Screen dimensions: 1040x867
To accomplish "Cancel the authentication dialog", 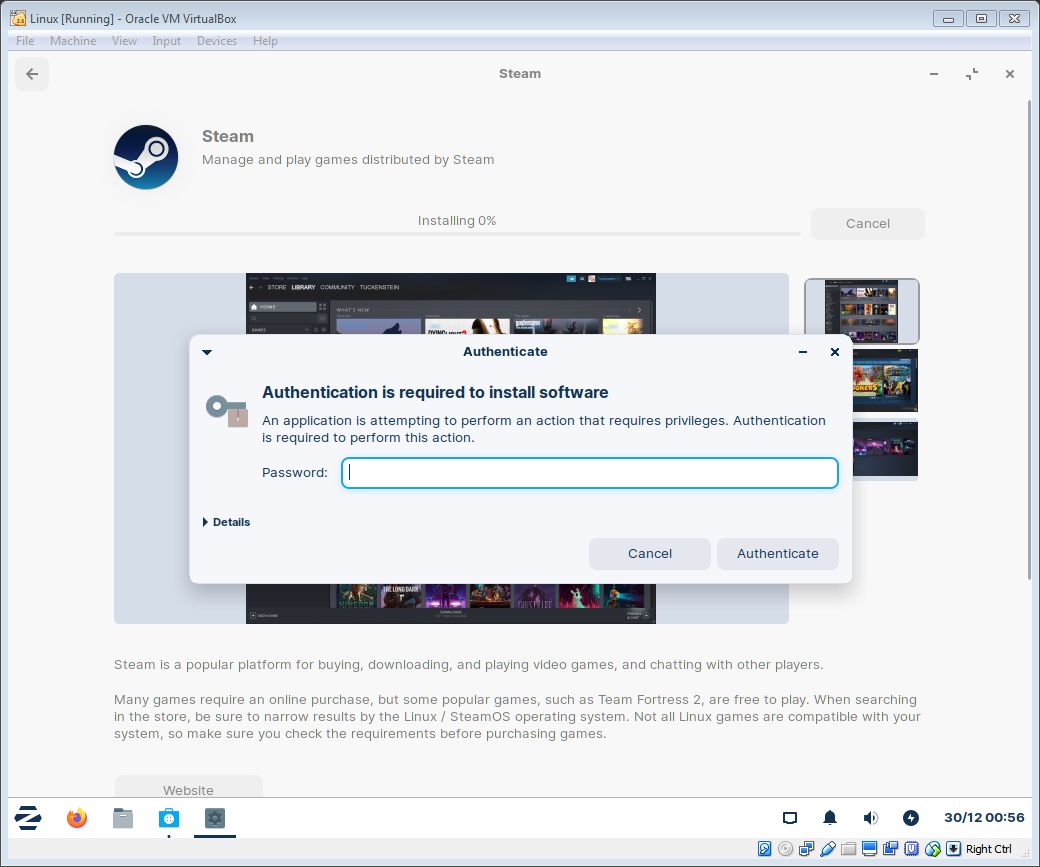I will [x=649, y=554].
